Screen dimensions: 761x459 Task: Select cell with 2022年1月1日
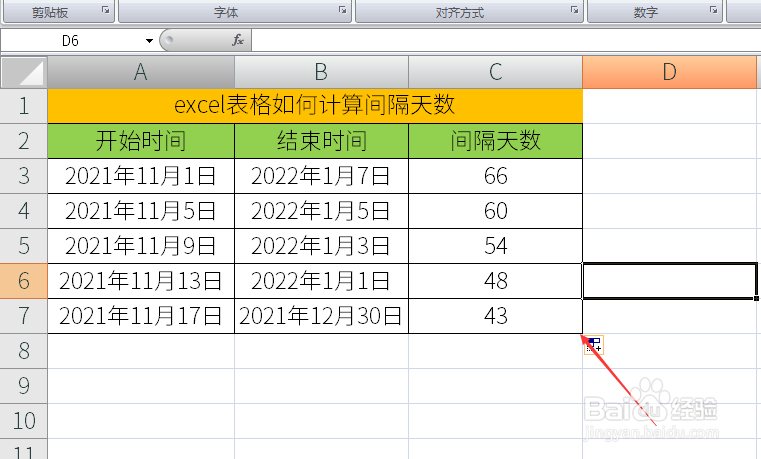click(321, 281)
